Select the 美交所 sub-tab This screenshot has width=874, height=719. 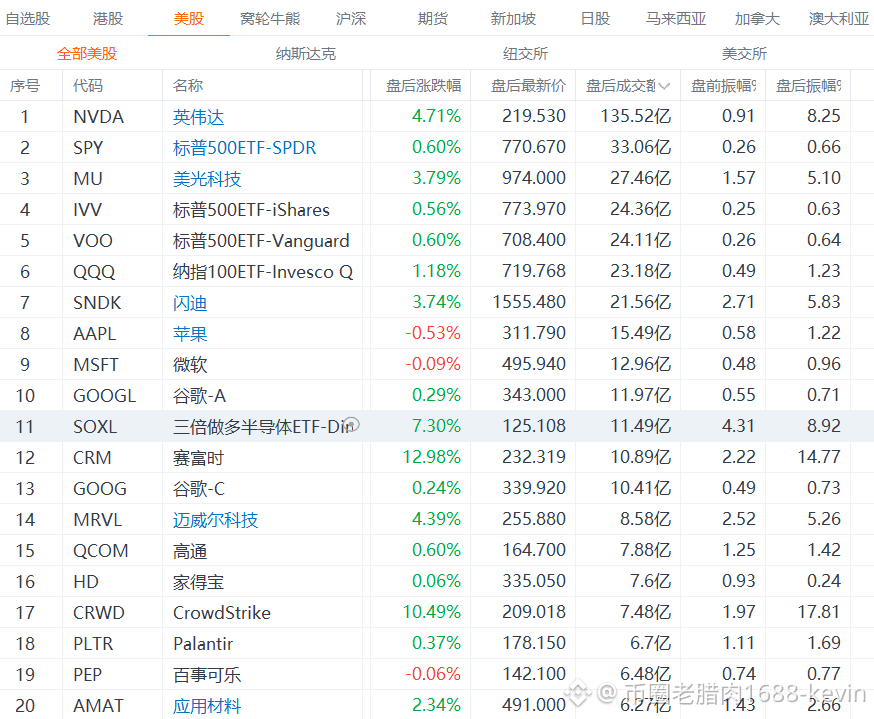[x=744, y=54]
